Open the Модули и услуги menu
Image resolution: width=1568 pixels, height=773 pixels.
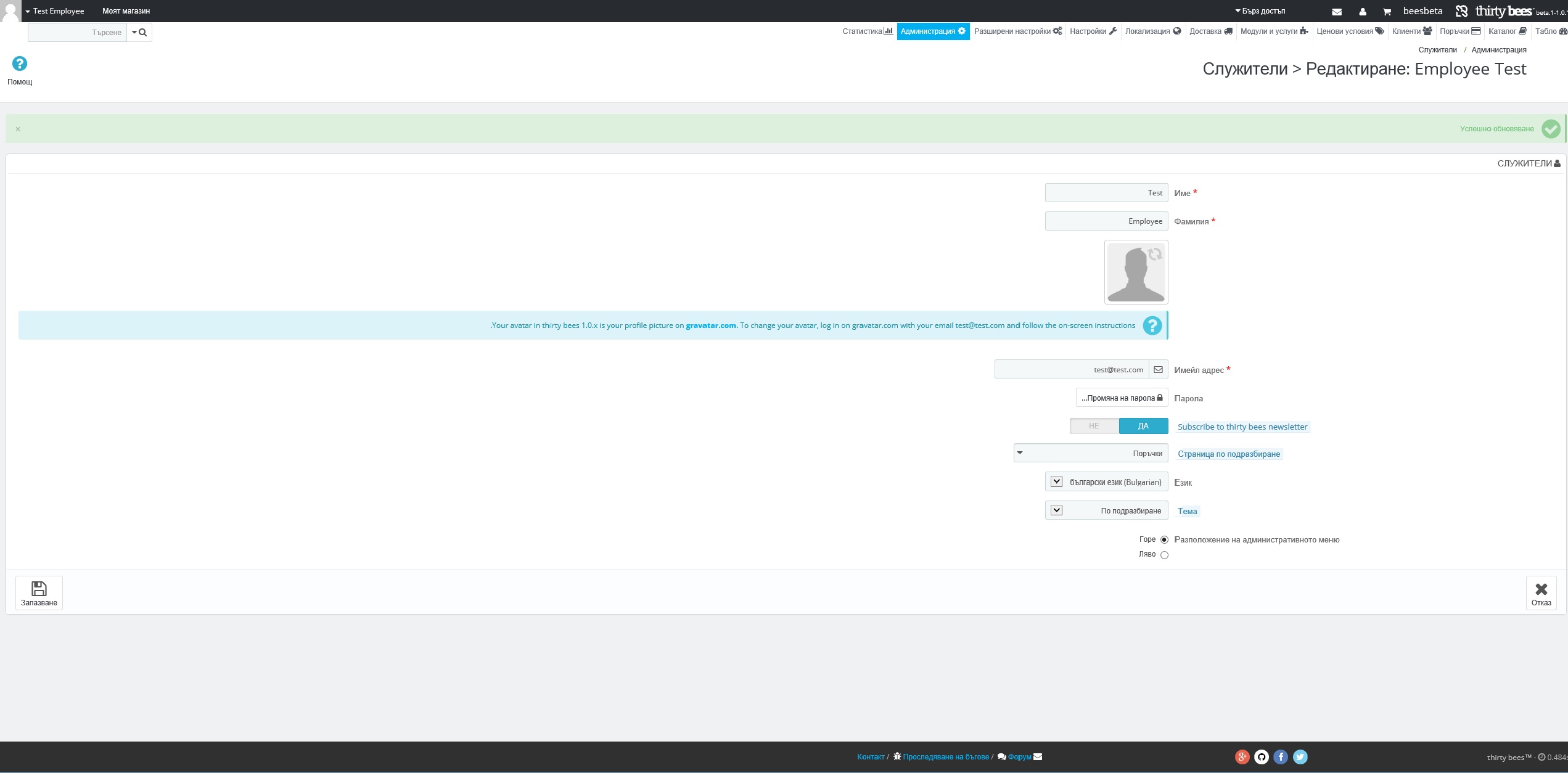coord(1274,31)
